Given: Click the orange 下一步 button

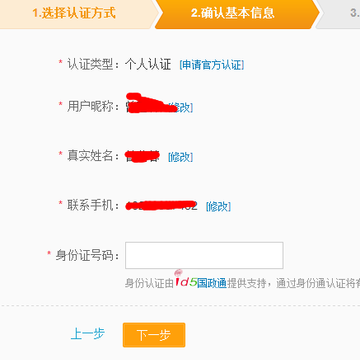Looking at the screenshot, I should pos(154,335).
